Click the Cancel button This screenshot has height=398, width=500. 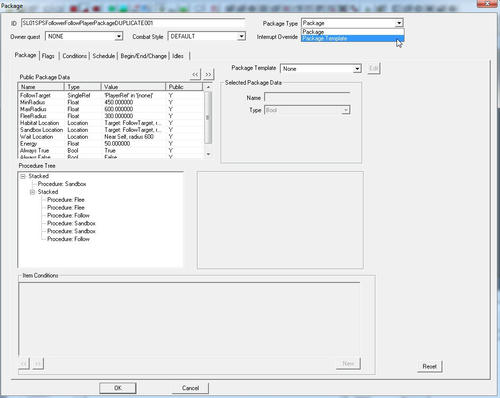tap(190, 388)
